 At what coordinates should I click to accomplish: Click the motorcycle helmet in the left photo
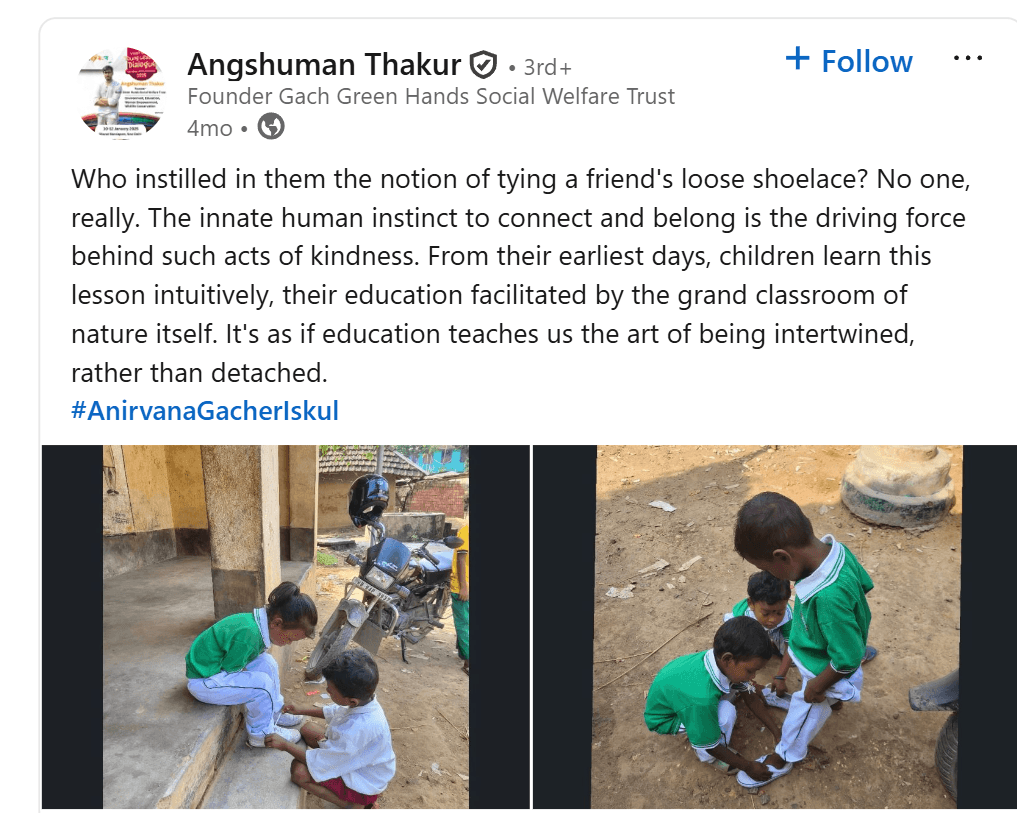pos(369,498)
